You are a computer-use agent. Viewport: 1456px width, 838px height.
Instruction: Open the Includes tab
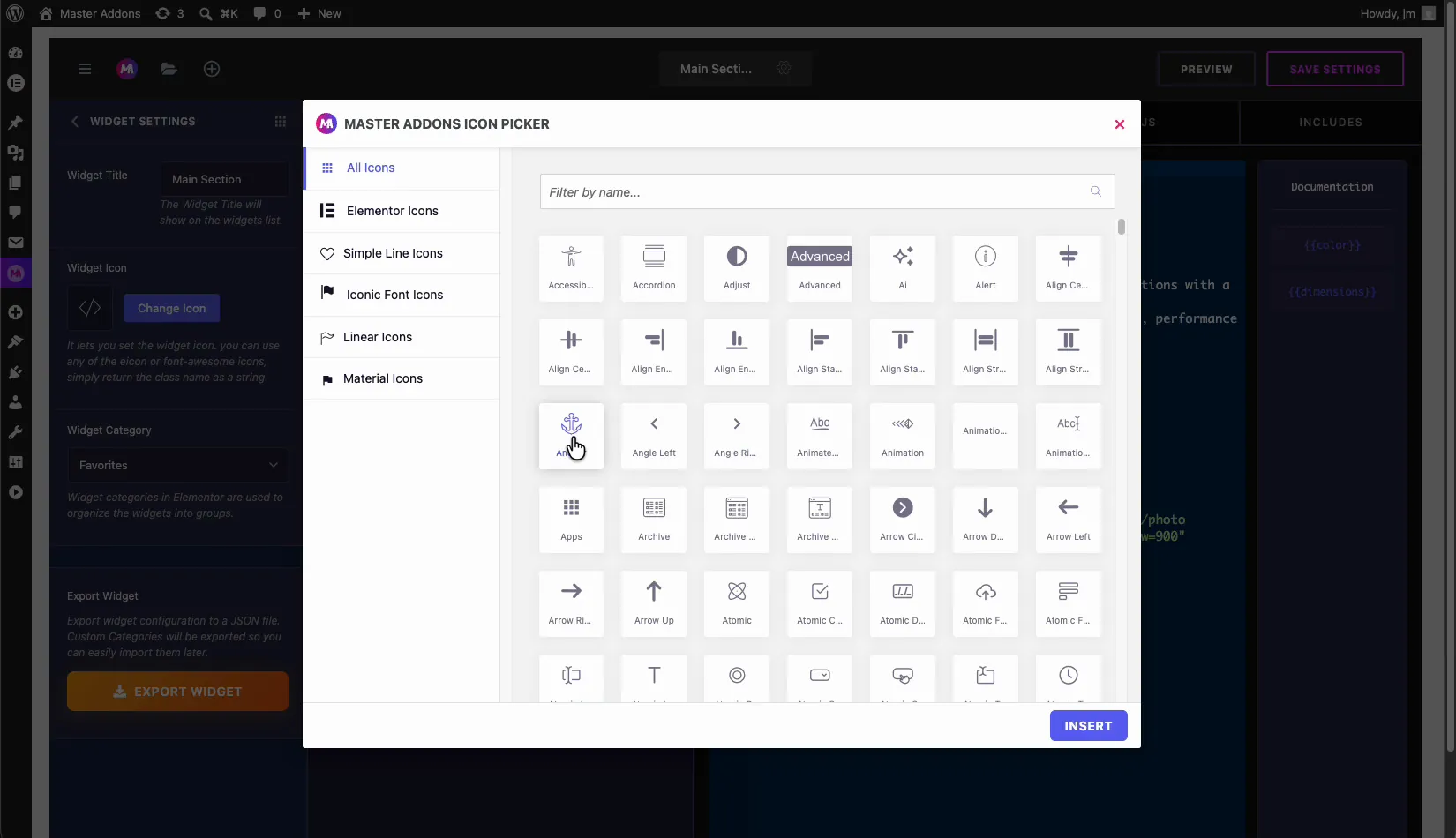1330,123
